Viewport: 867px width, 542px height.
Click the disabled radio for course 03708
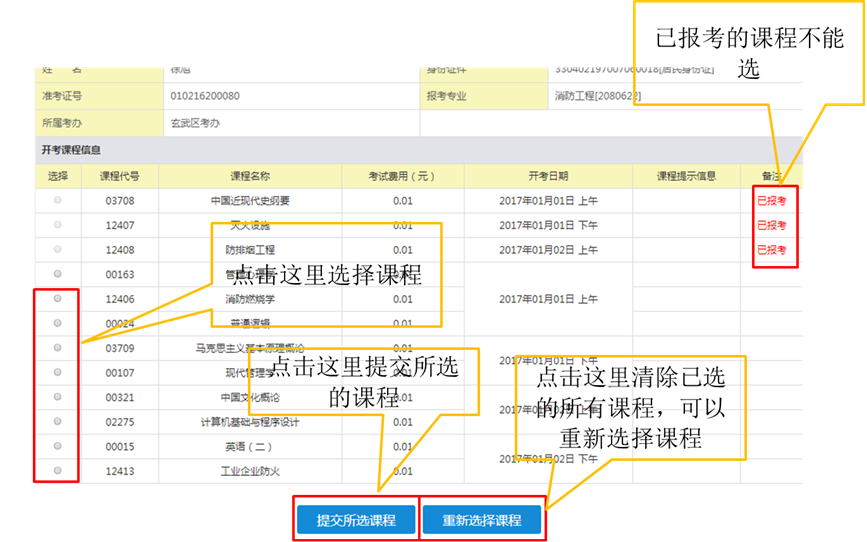click(x=57, y=200)
